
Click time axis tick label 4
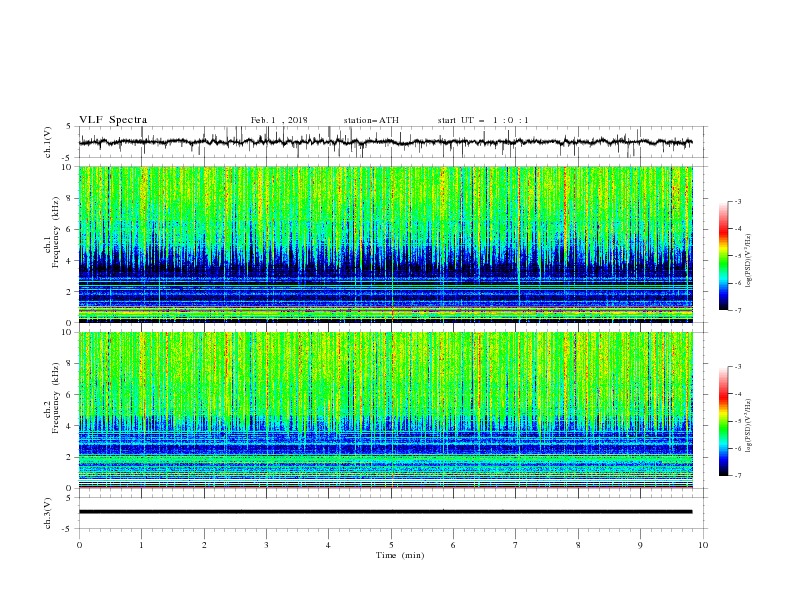[329, 545]
